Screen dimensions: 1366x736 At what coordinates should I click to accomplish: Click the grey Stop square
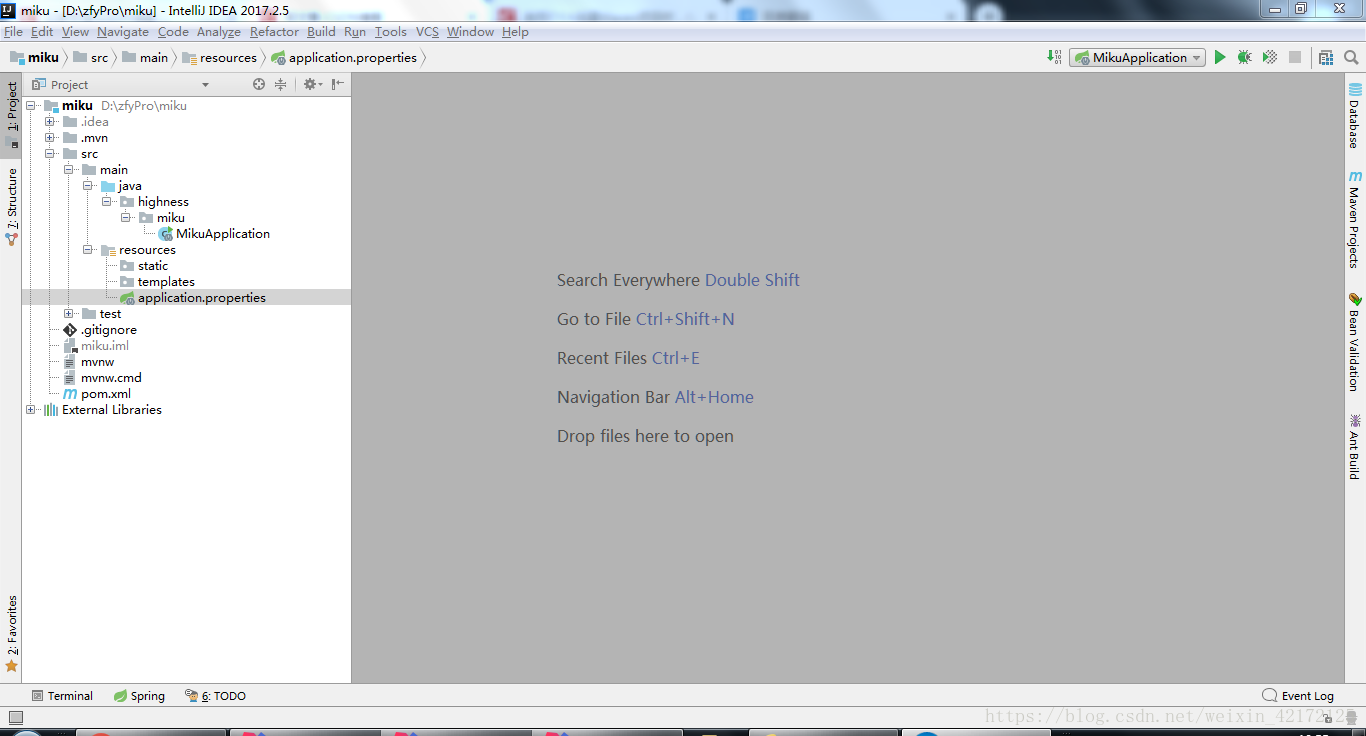[x=1295, y=58]
